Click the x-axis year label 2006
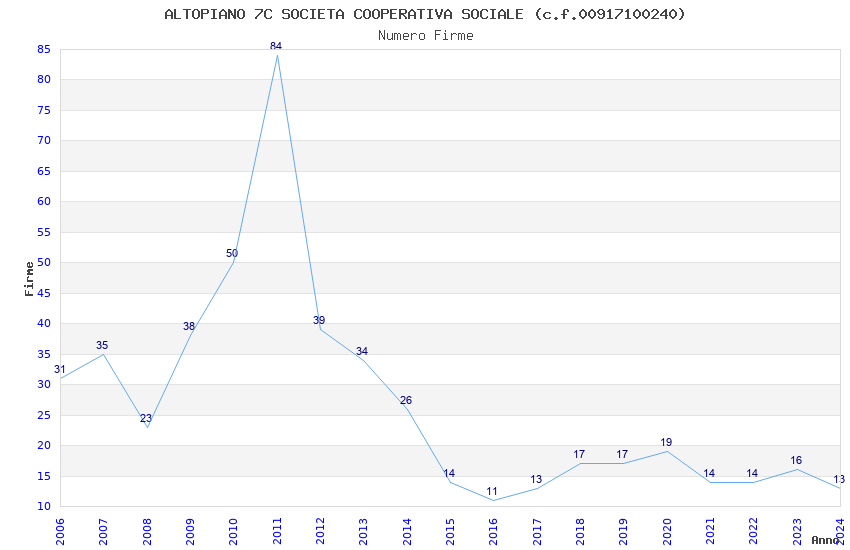 coord(60,532)
